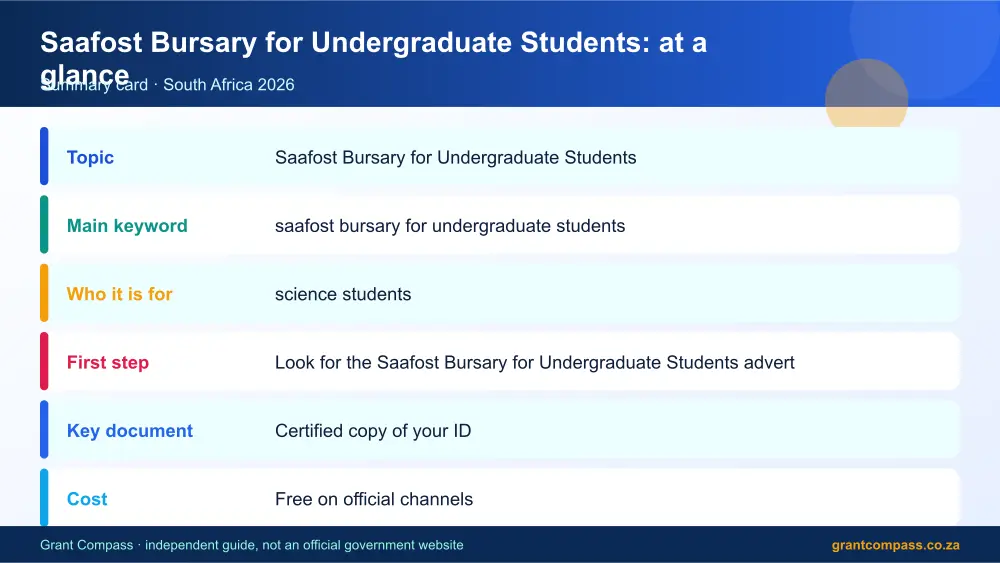Viewport: 1000px width, 563px height.
Task: Open the grantcompass.co.za link
Action: 895,545
